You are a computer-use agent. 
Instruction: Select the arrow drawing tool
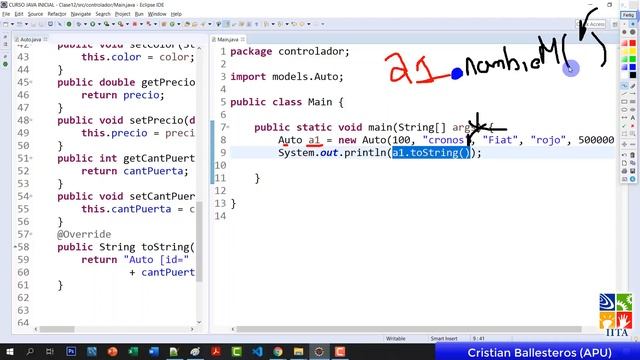coord(633,93)
